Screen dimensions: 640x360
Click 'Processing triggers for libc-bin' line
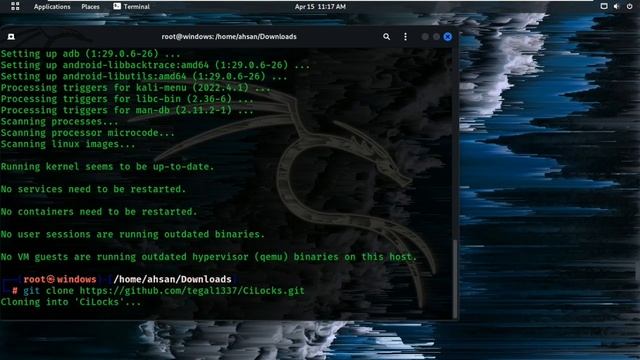tap(127, 99)
